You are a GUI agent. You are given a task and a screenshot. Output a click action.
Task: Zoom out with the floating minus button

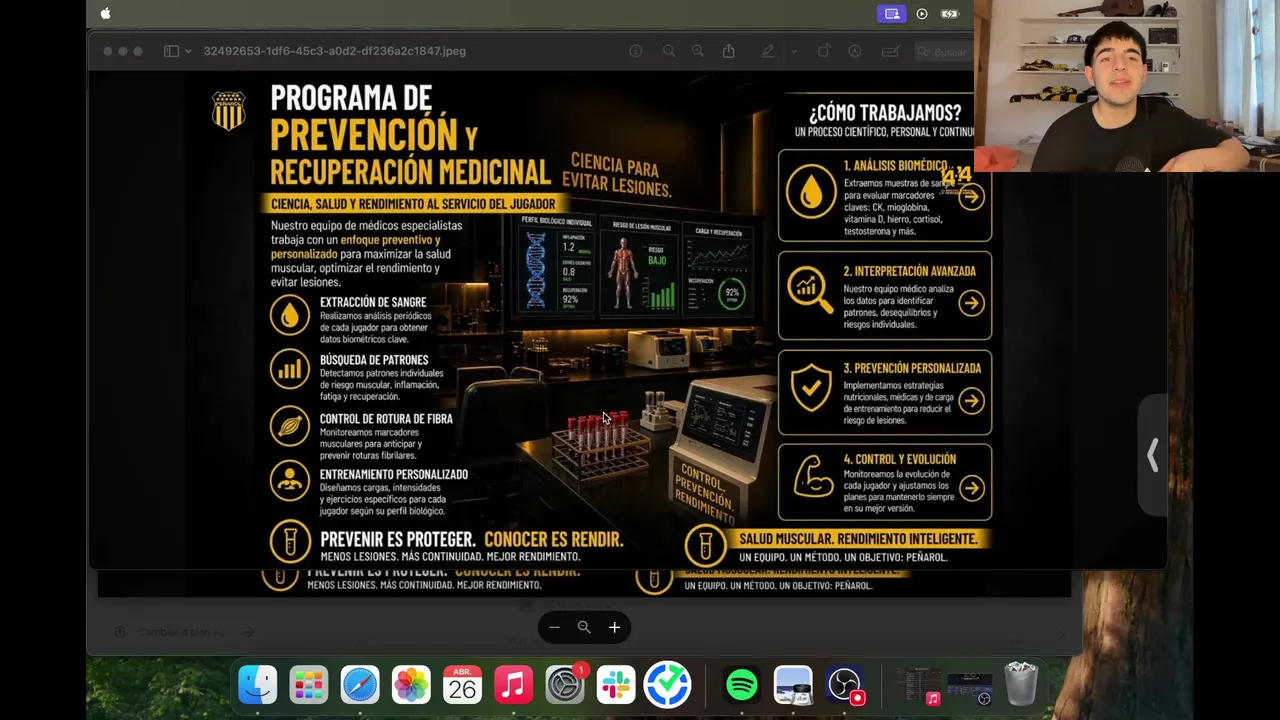pyautogui.click(x=554, y=627)
